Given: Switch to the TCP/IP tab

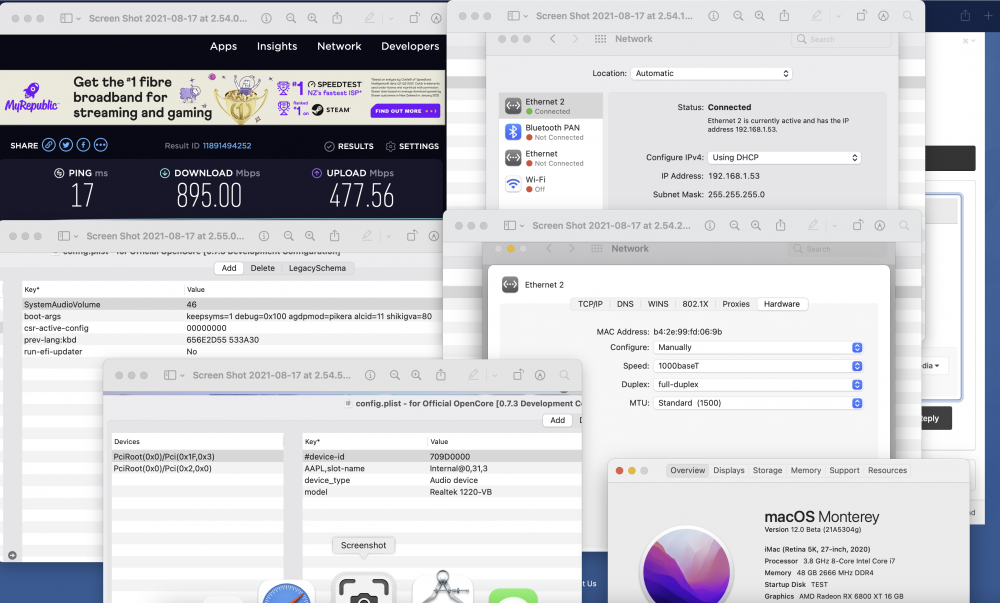Looking at the screenshot, I should pos(590,304).
